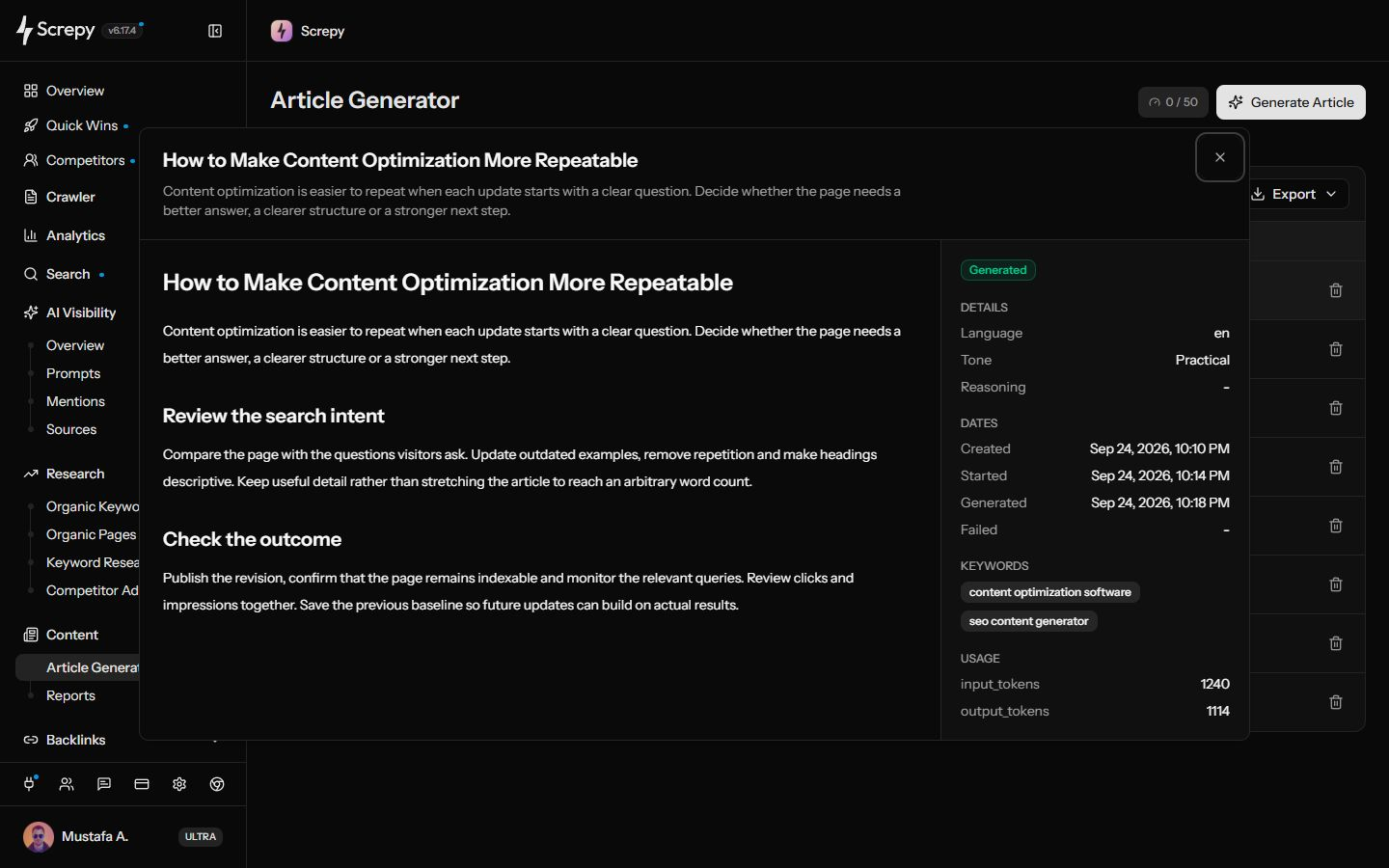Click the 'content optimization software' keyword tag
Viewport: 1389px width, 868px height.
[x=1049, y=592]
